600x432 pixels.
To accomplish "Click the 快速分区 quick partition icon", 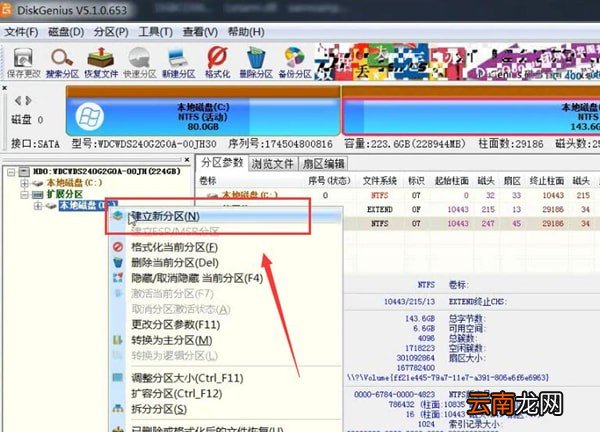I will point(140,62).
